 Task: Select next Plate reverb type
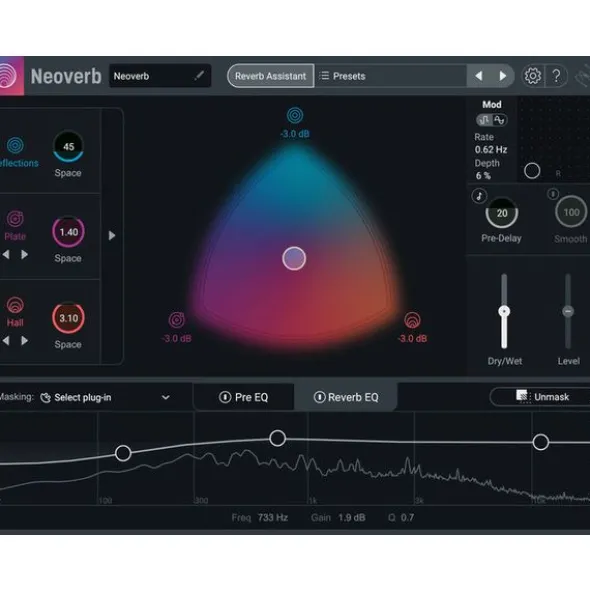[x=25, y=255]
